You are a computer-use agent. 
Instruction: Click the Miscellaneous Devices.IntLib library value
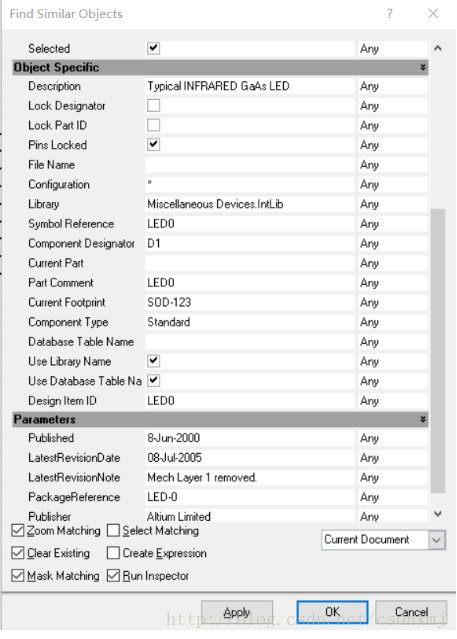tap(249, 204)
